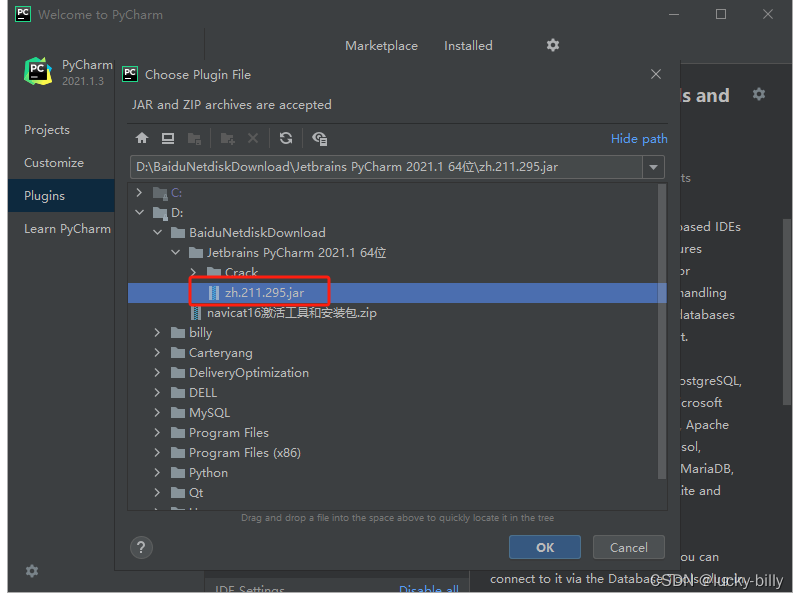800x600 pixels.
Task: Expand the Program Files folder chevron
Action: pos(157,433)
